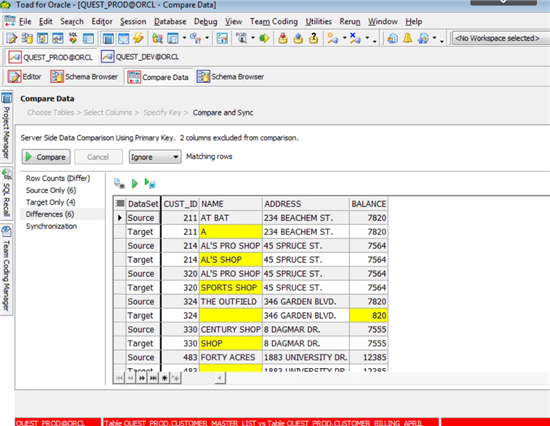
Task: Open the Database menu
Action: (170, 22)
